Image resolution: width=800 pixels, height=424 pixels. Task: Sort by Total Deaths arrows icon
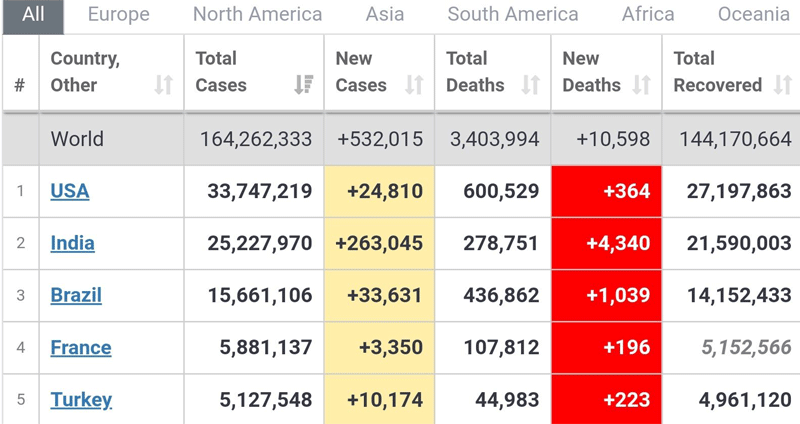tap(531, 86)
